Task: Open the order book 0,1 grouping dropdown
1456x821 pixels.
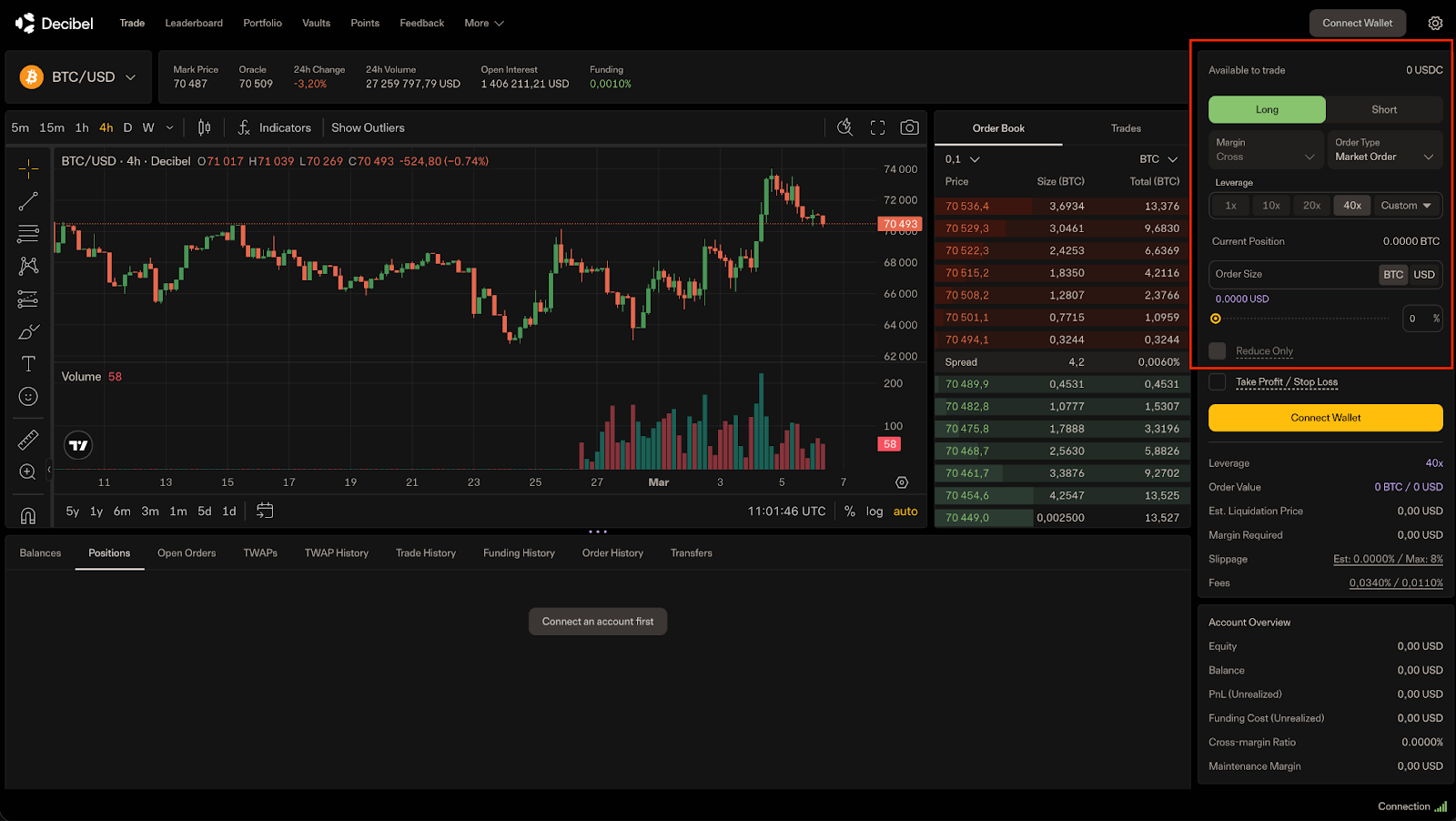Action: pos(962,159)
